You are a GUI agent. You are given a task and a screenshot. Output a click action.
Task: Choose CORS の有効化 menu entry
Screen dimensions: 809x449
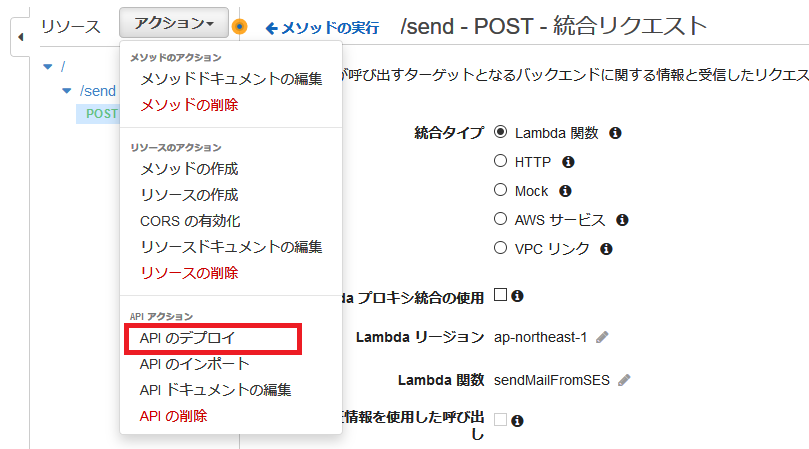click(x=190, y=221)
